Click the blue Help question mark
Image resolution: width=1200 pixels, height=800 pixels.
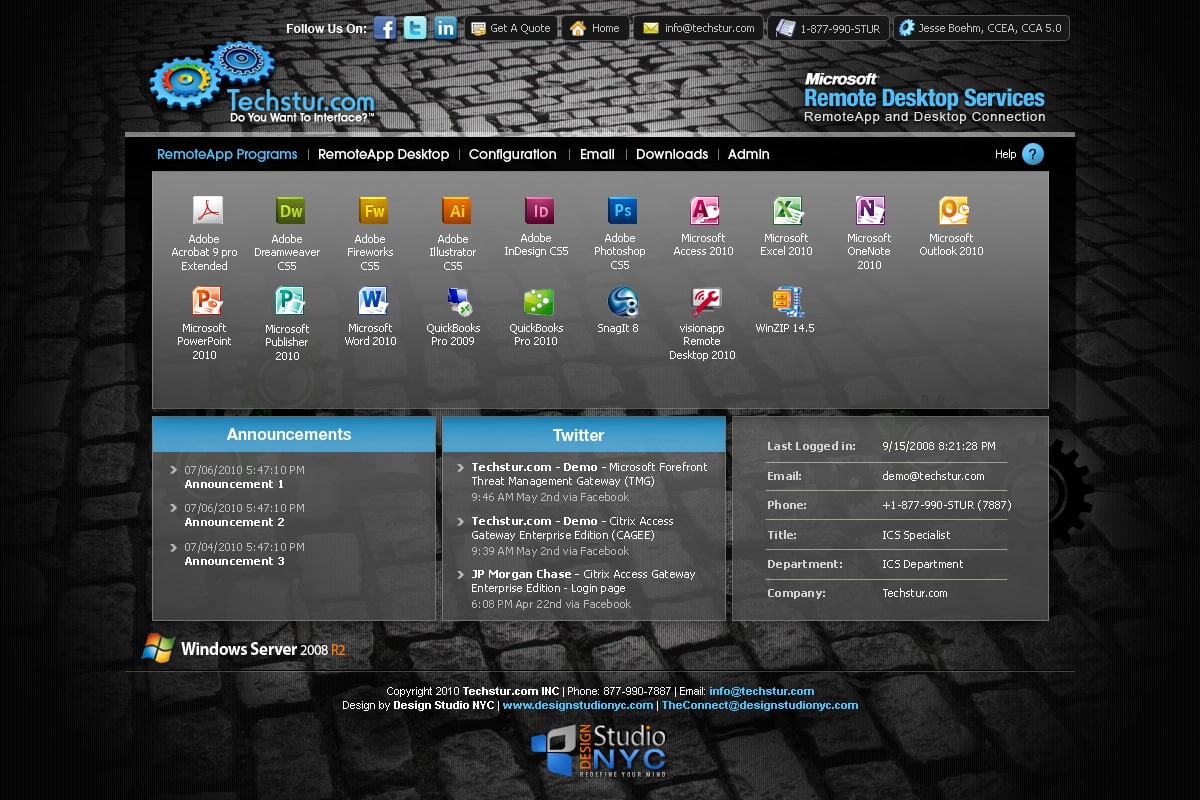click(x=1033, y=154)
